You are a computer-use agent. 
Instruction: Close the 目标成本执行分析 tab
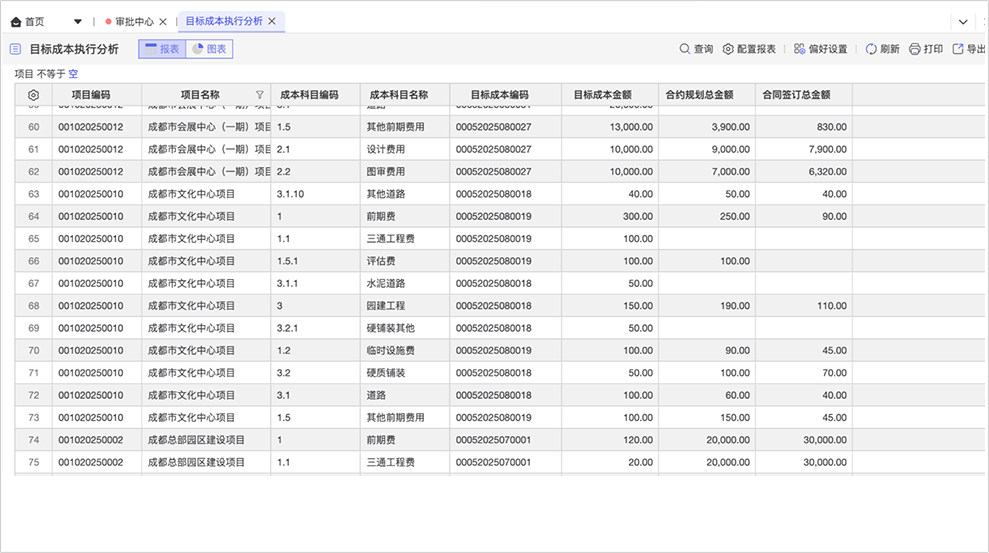pos(272,21)
